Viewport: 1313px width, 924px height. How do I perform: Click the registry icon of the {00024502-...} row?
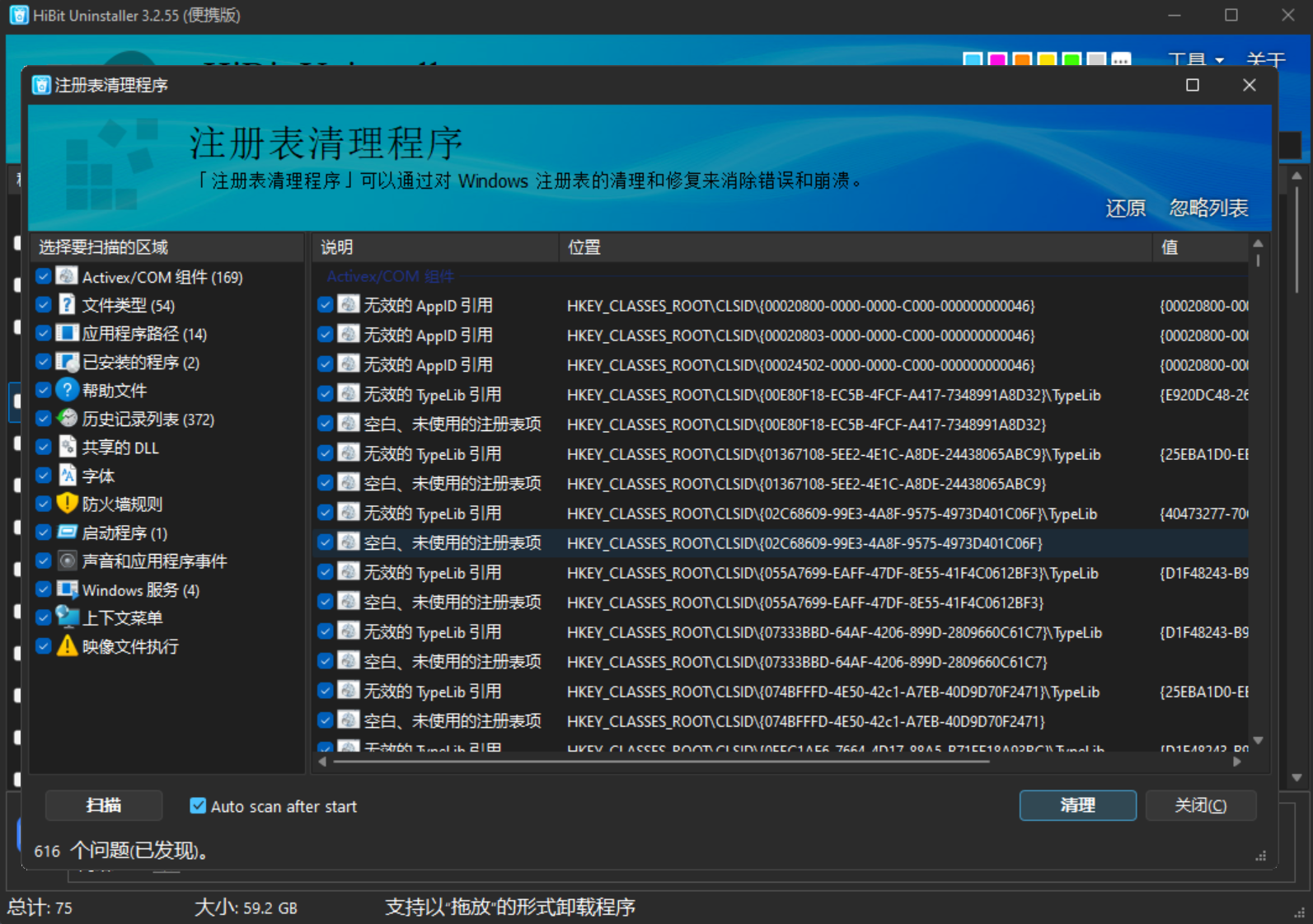point(349,364)
